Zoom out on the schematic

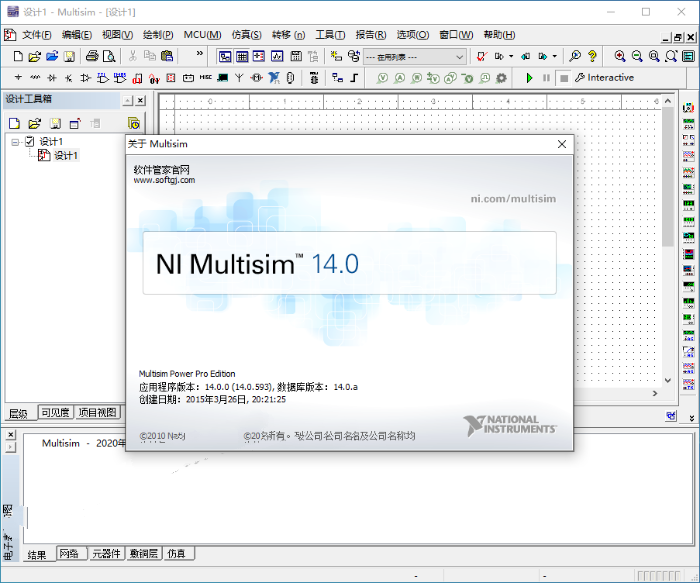(x=637, y=56)
